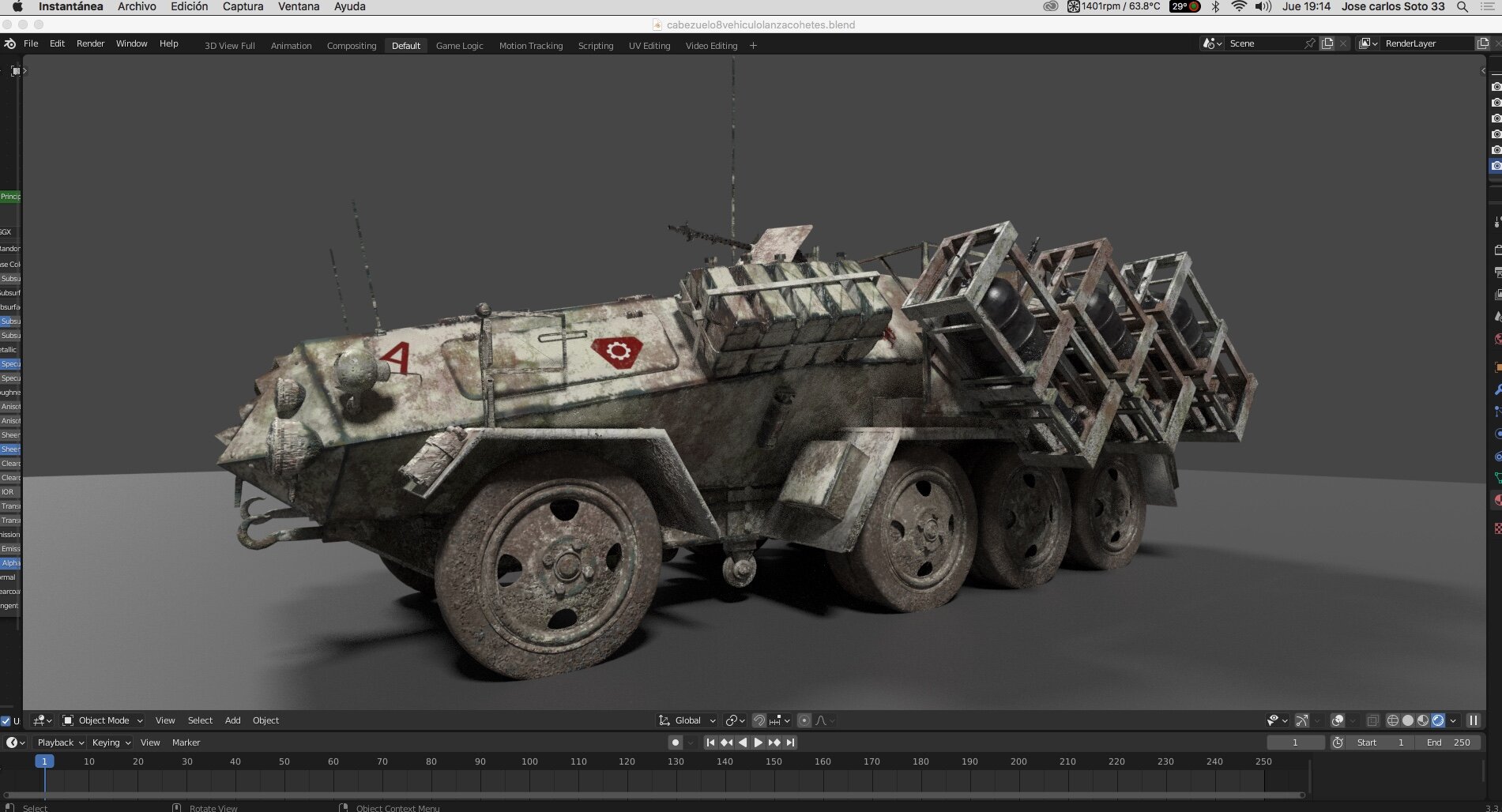Viewport: 1502px width, 812px height.
Task: Click the current frame field
Action: (x=1296, y=742)
